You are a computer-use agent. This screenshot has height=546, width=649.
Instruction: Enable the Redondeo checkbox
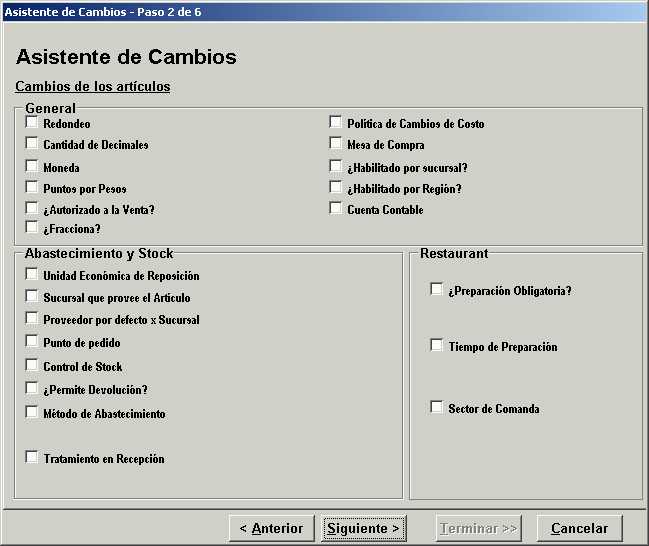point(32,123)
